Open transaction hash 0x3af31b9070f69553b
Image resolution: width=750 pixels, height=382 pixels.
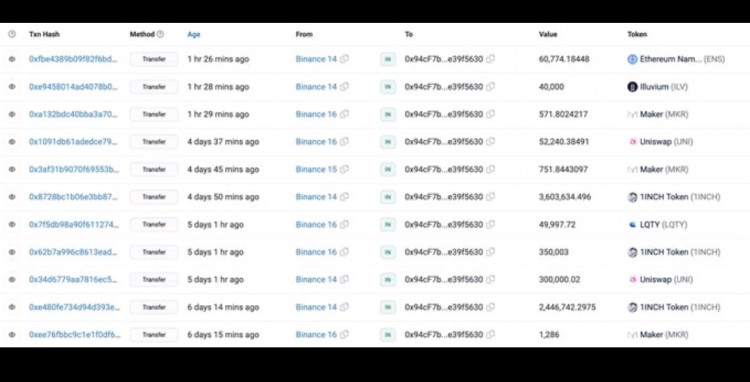(x=74, y=169)
